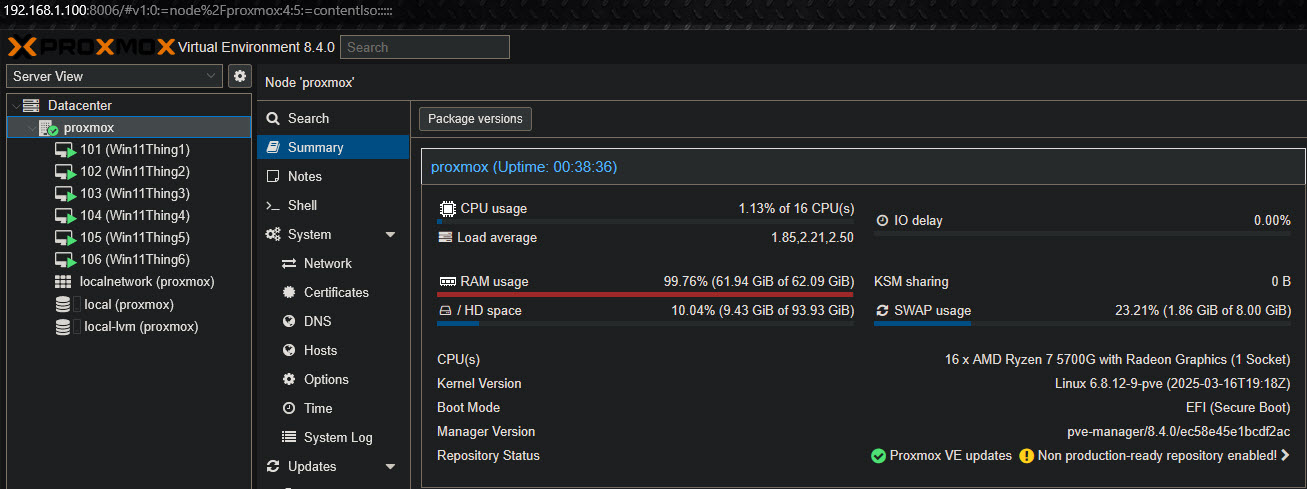The image size is (1307, 489).
Task: Click the red RAM usage bar
Action: (646, 294)
